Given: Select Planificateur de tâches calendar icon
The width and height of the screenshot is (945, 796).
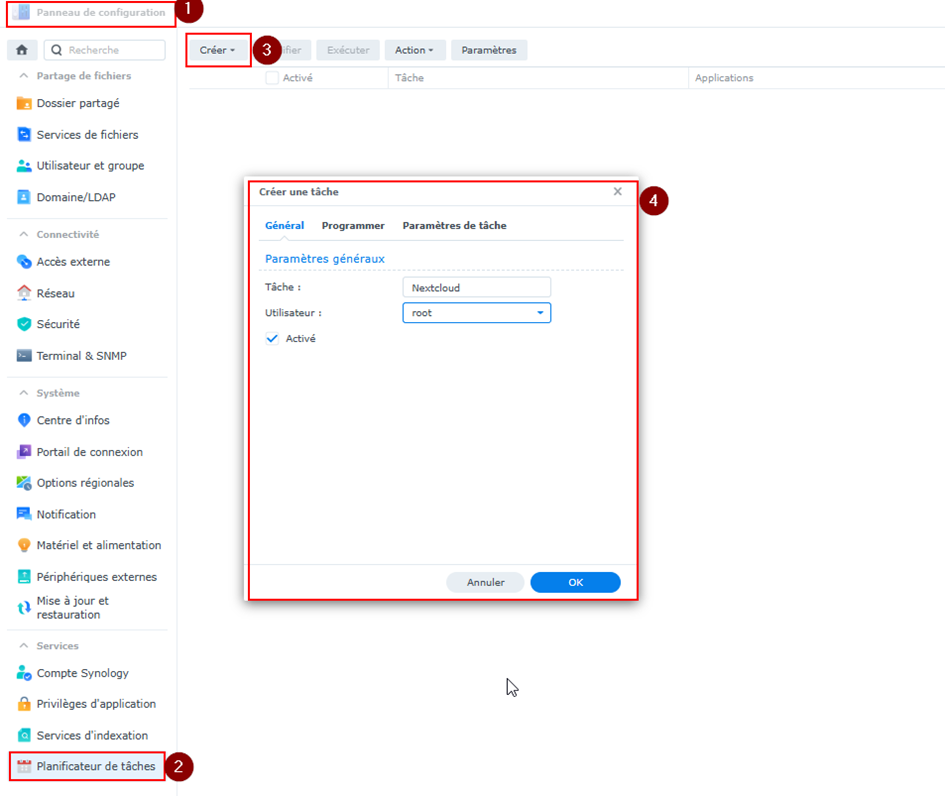Looking at the screenshot, I should [25, 767].
